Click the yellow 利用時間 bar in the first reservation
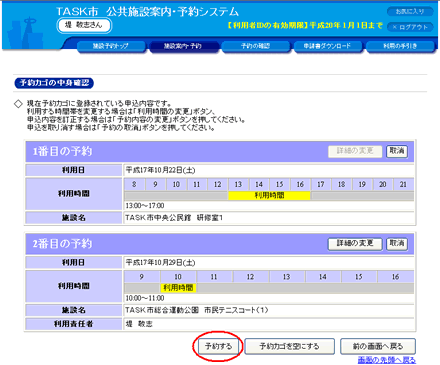440x365 pixels. (x=269, y=195)
